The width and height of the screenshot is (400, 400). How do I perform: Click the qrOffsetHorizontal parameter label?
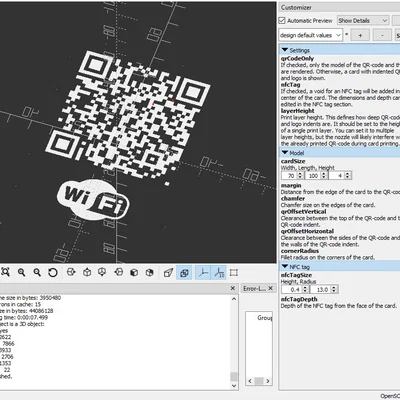coord(307,231)
